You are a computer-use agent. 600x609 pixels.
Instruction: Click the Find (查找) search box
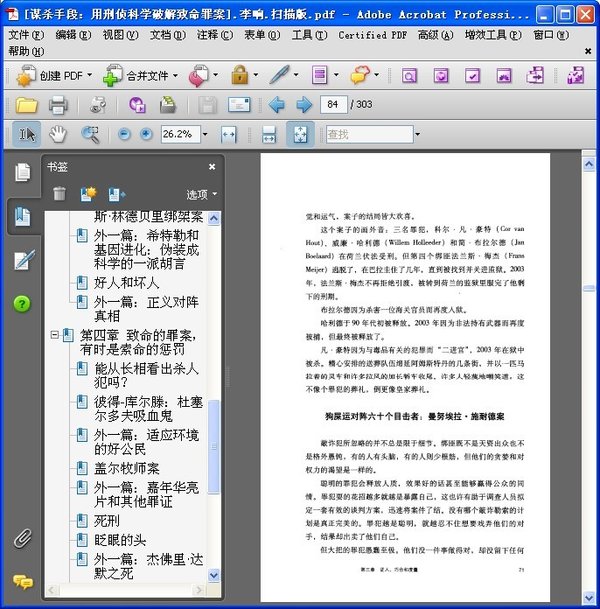[369, 134]
